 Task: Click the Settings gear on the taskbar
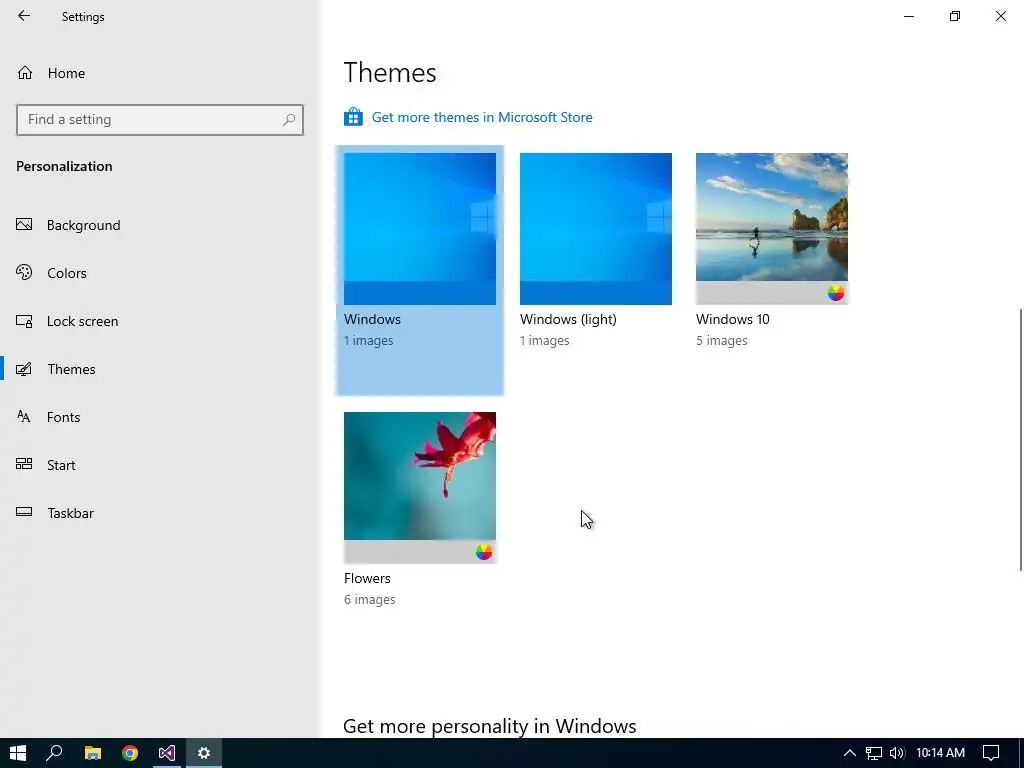(204, 753)
